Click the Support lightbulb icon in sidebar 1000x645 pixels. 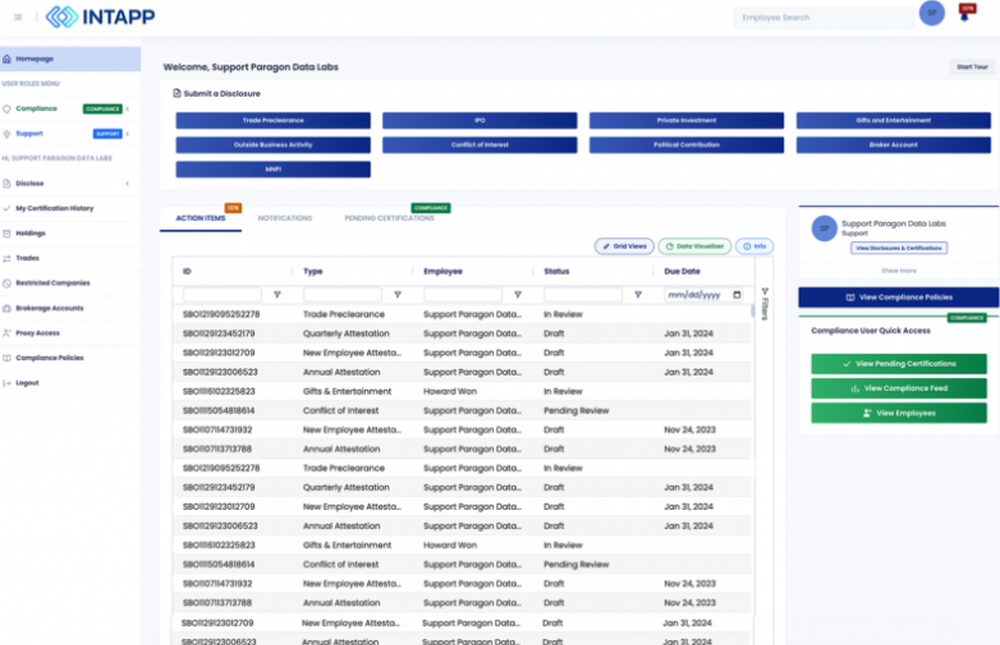pos(7,134)
